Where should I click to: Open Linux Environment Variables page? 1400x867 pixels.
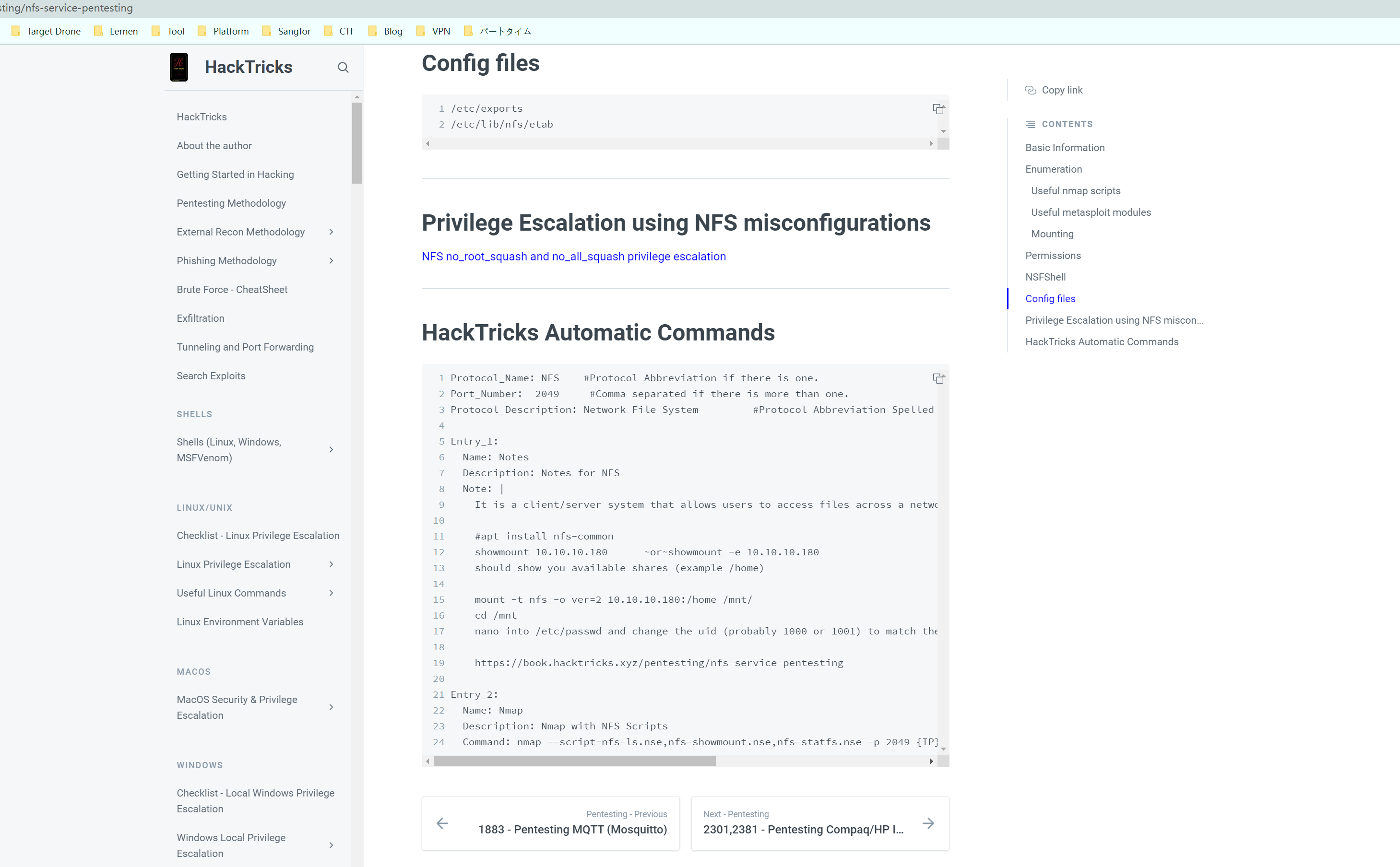click(x=240, y=621)
